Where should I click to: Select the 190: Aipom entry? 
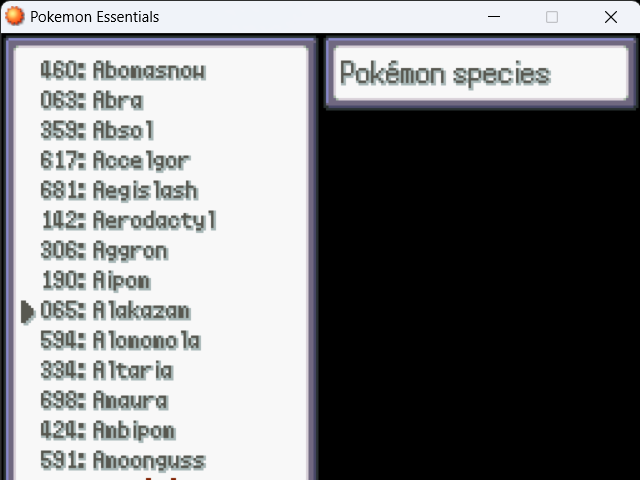pos(96,281)
